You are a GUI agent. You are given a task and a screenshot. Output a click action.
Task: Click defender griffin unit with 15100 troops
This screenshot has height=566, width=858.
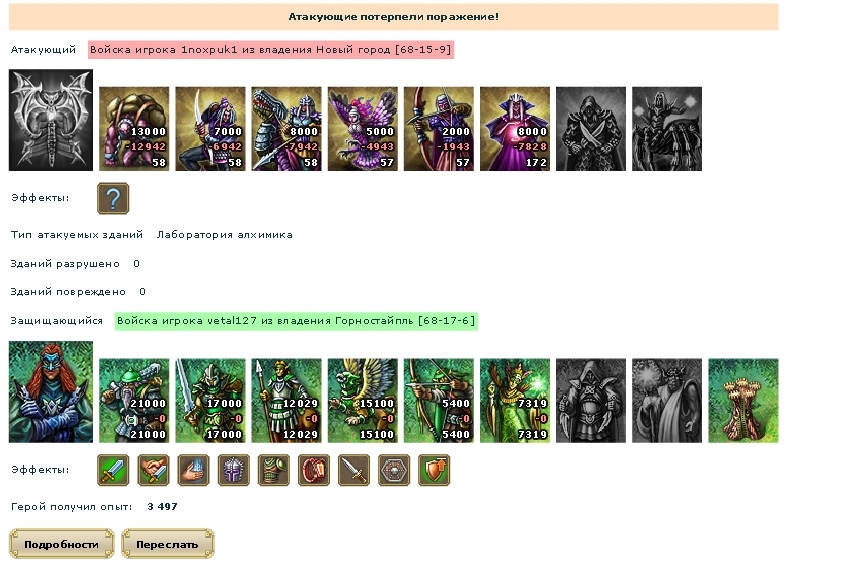tap(363, 401)
